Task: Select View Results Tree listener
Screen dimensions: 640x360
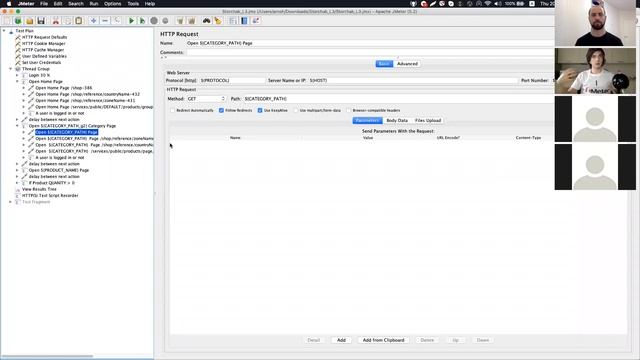Action: point(39,189)
